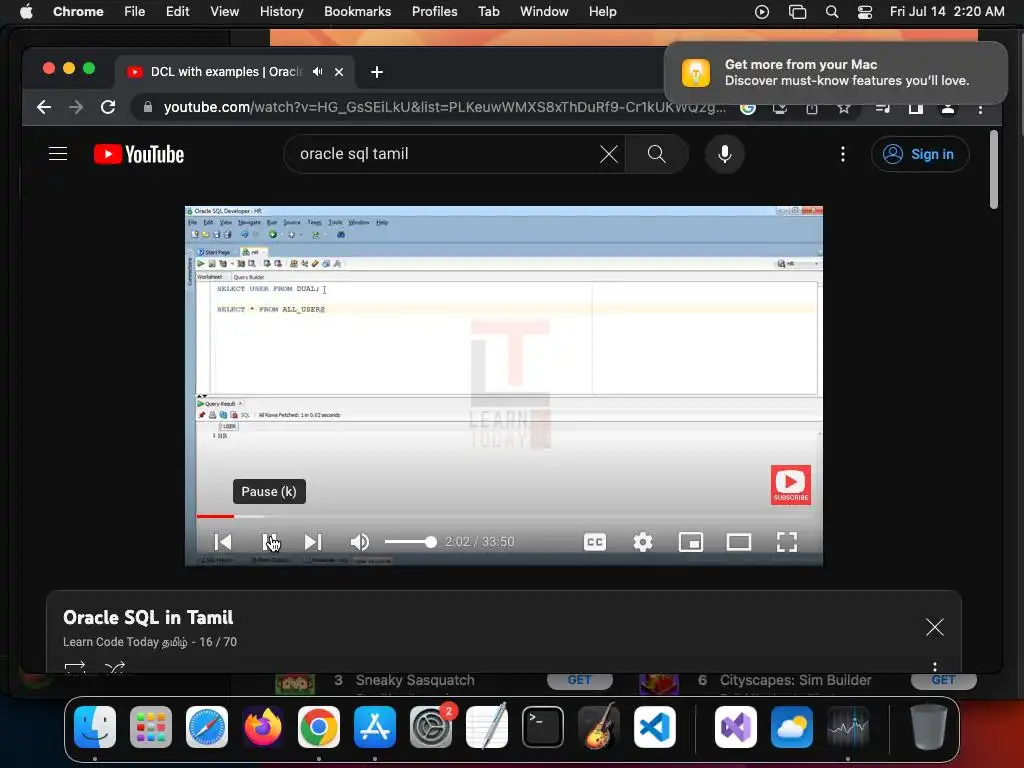Open Chrome three-dot menu
This screenshot has height=768, width=1024.
pos(980,109)
